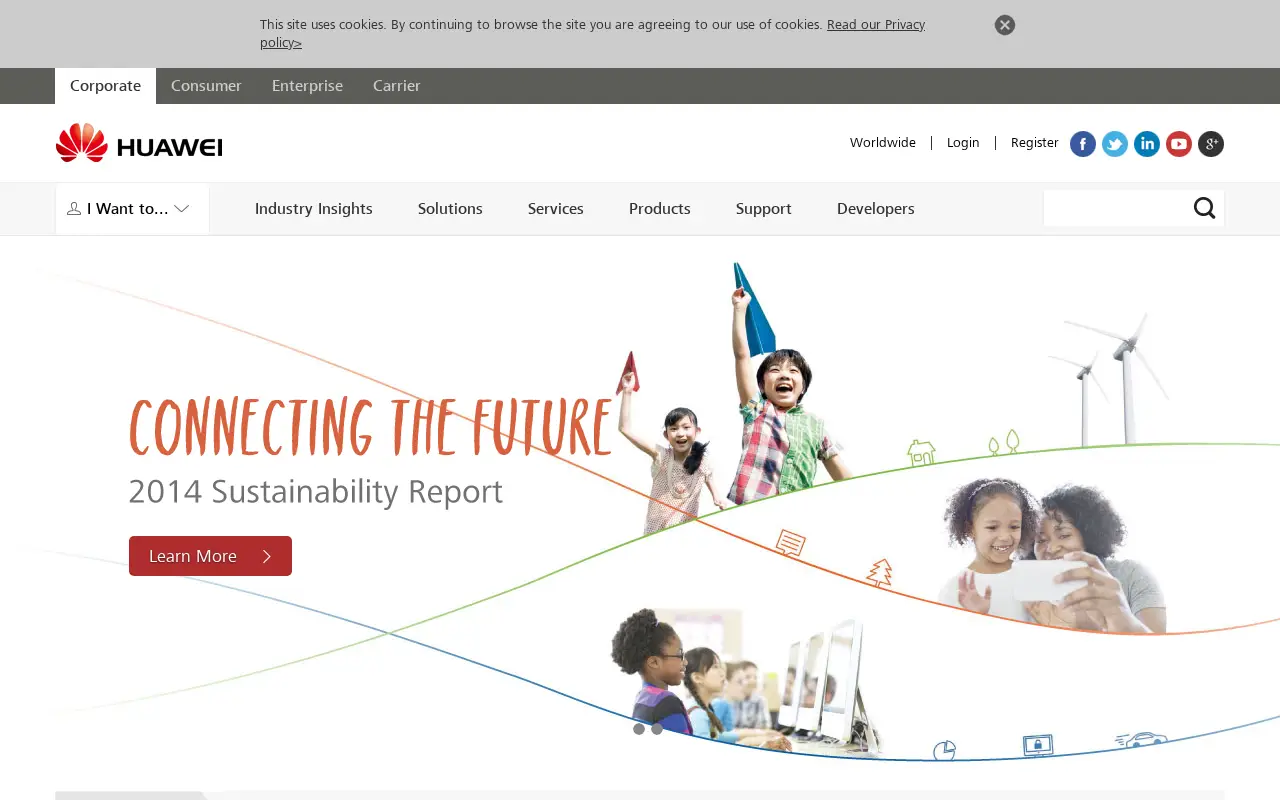The height and width of the screenshot is (800, 1280).
Task: Open the Products menu
Action: 660,209
